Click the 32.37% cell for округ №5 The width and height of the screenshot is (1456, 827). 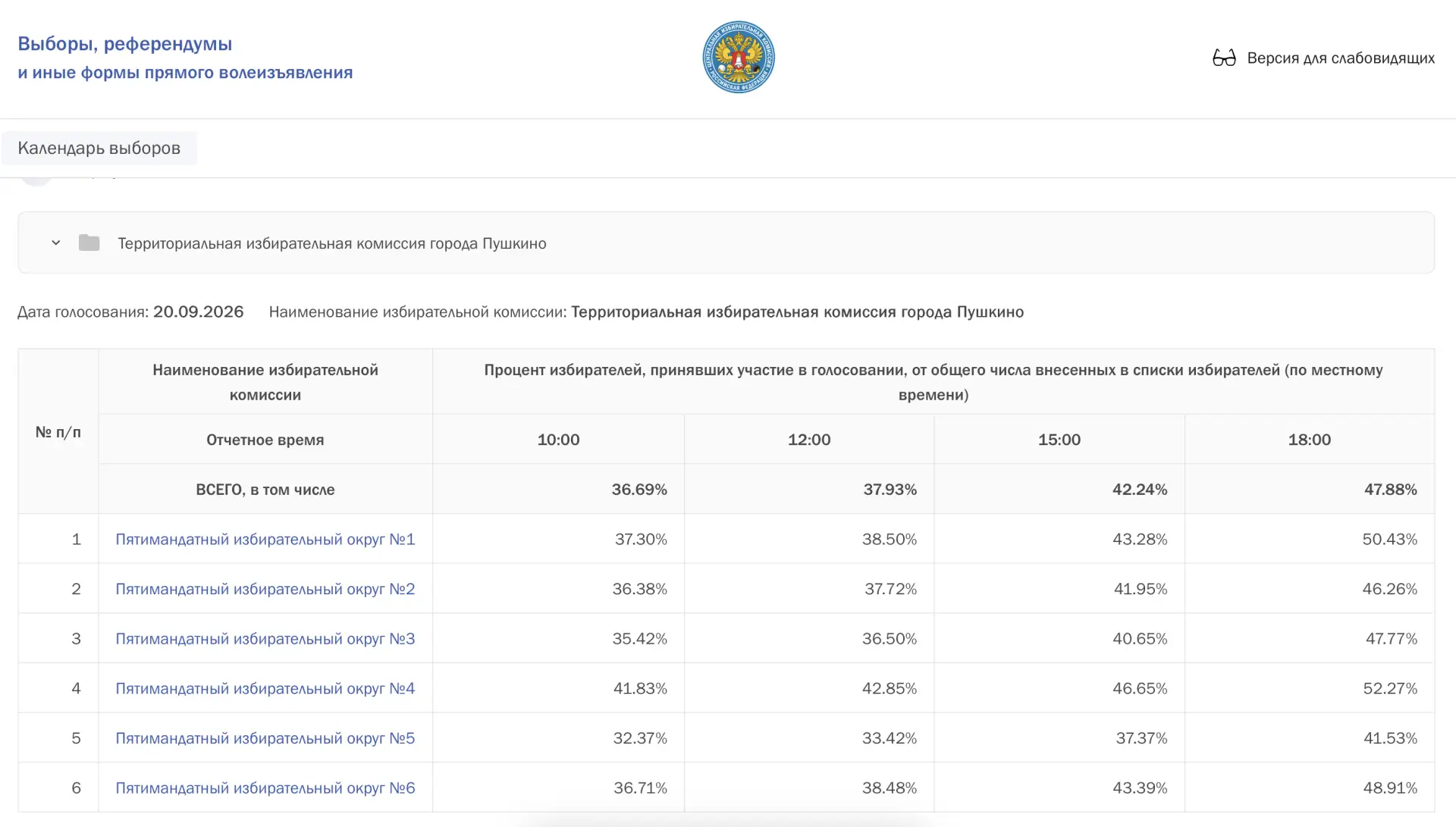tap(558, 738)
